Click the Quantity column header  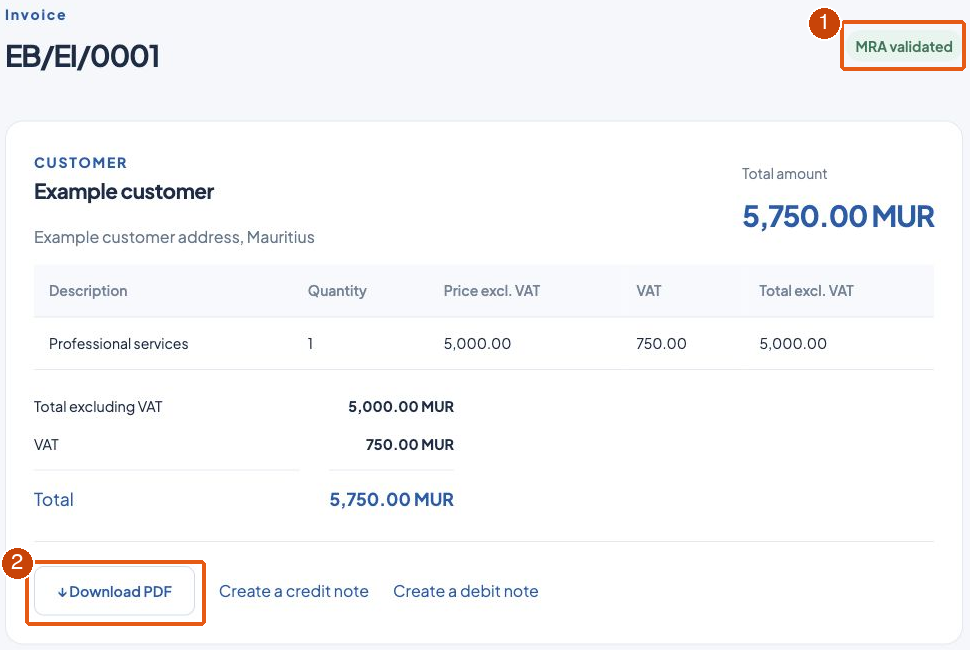[337, 291]
